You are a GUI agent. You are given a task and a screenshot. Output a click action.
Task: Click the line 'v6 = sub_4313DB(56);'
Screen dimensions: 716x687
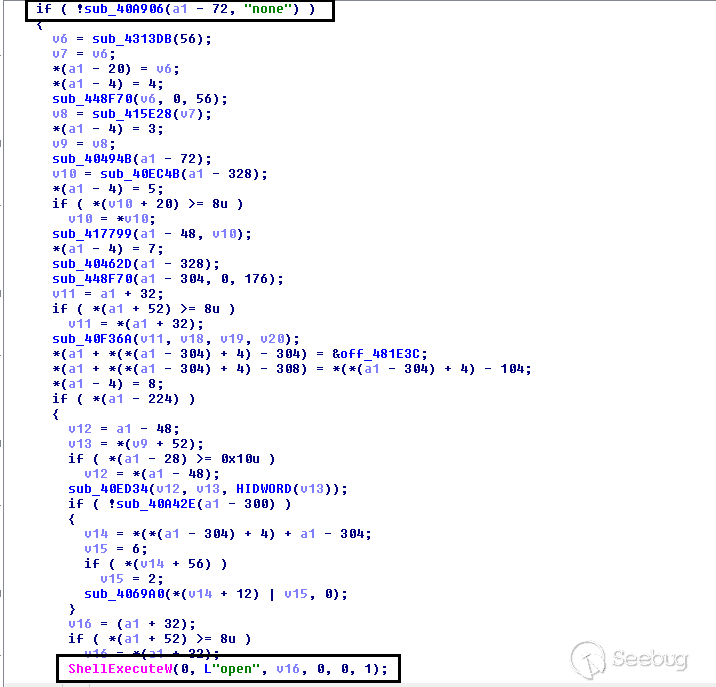pos(132,39)
